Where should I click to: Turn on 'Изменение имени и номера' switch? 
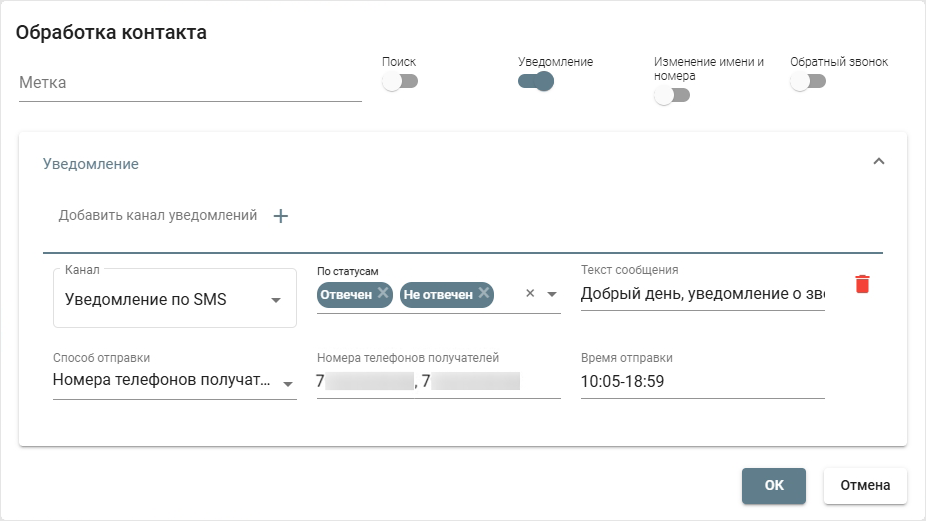click(672, 96)
